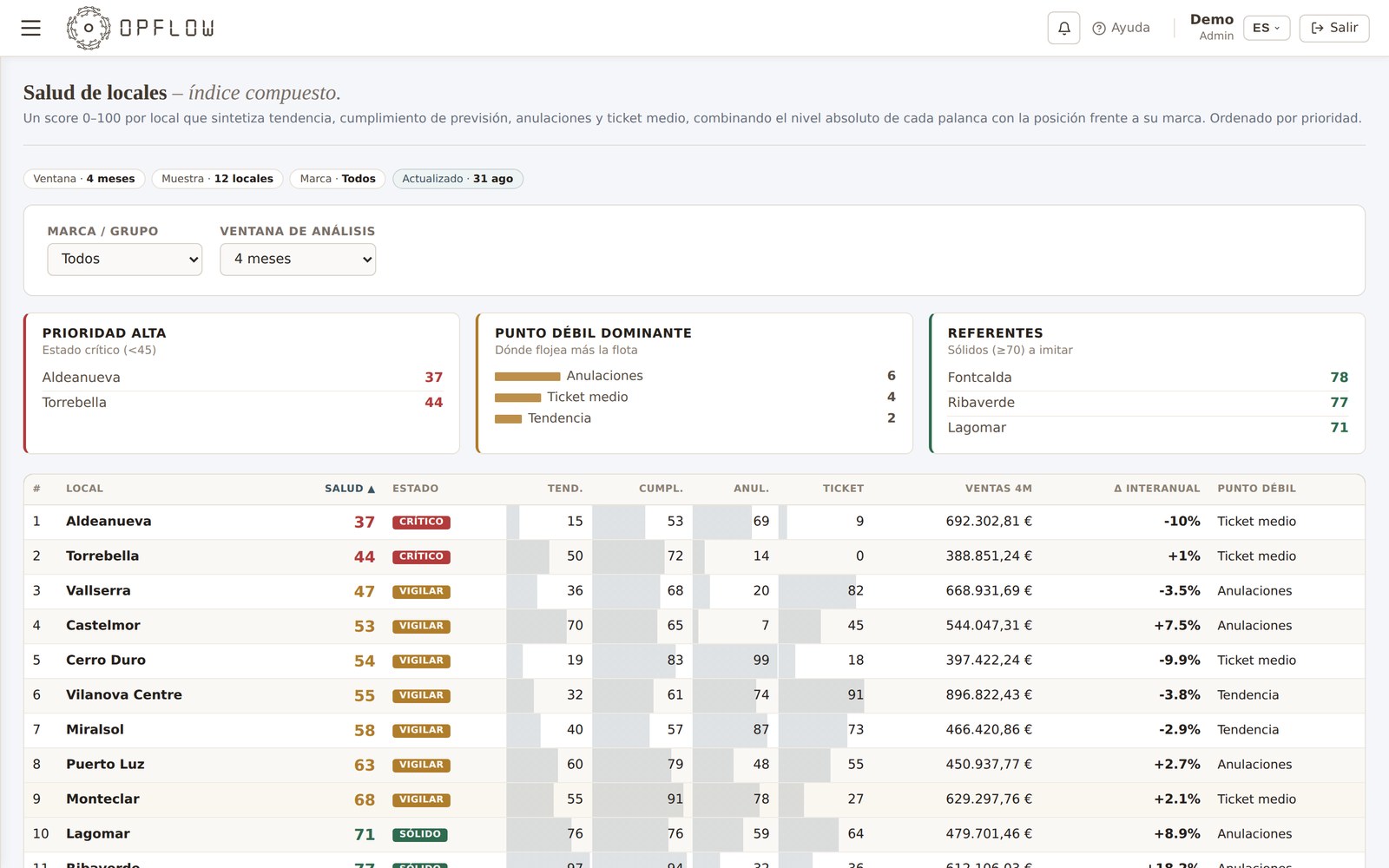Sort by TICKET column header
The image size is (1389, 868).
click(x=843, y=489)
